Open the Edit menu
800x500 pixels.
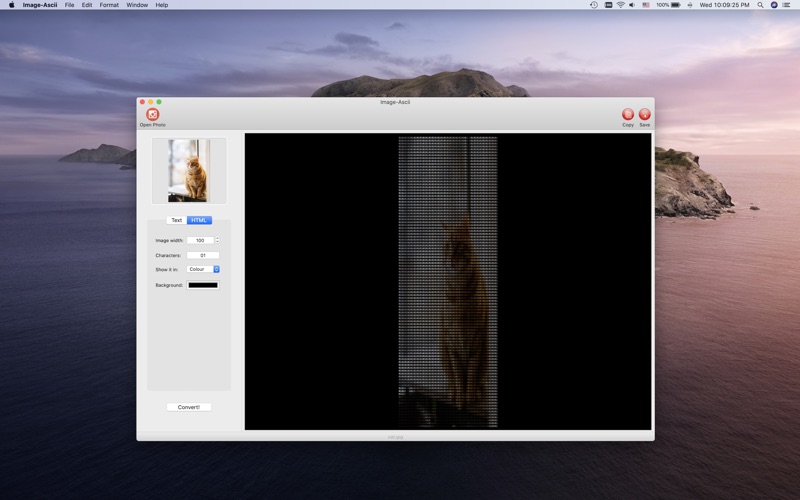tap(87, 5)
